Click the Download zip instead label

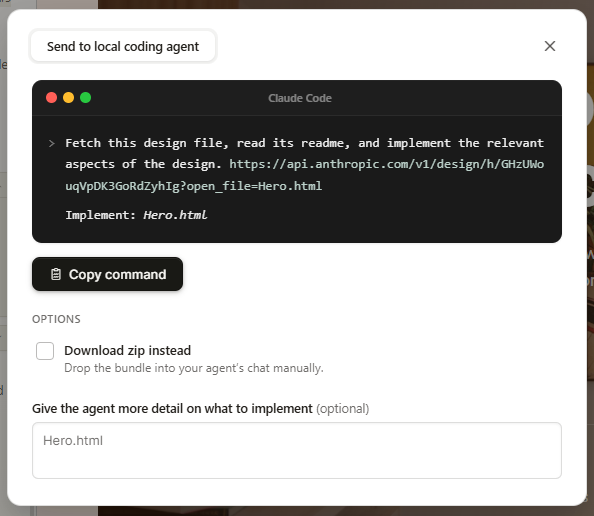point(128,350)
